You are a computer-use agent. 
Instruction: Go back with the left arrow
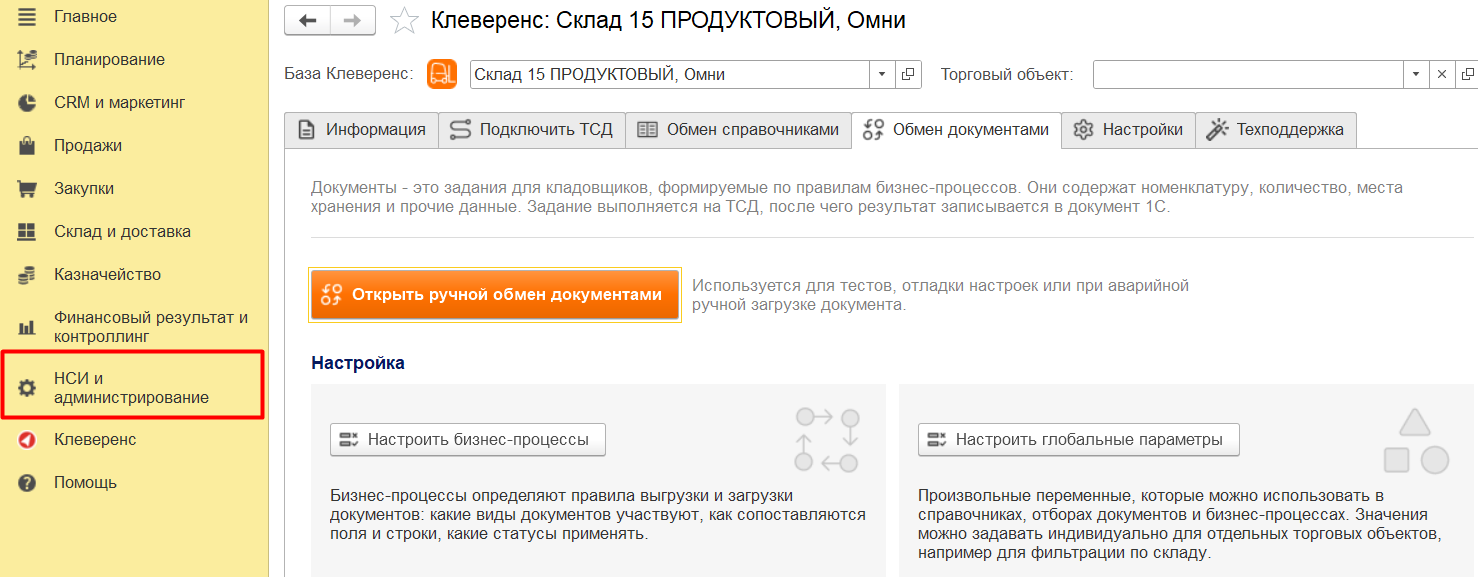(x=307, y=20)
